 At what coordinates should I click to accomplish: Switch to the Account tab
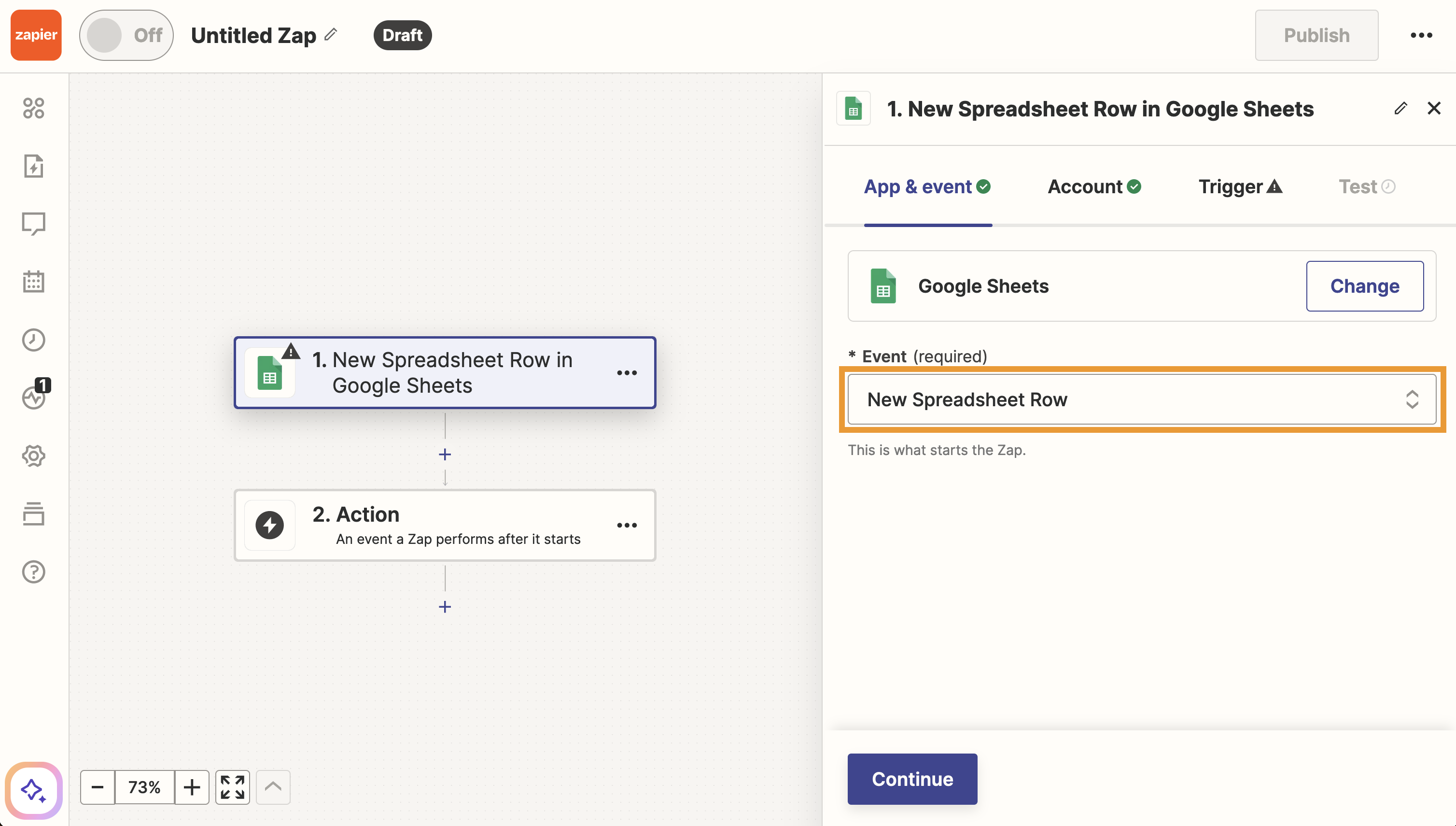[x=1094, y=186]
